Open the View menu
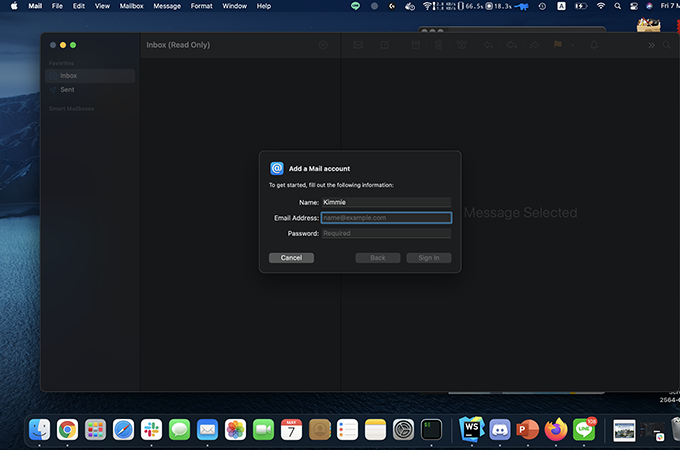Screen dimensions: 680x450 point(102,6)
